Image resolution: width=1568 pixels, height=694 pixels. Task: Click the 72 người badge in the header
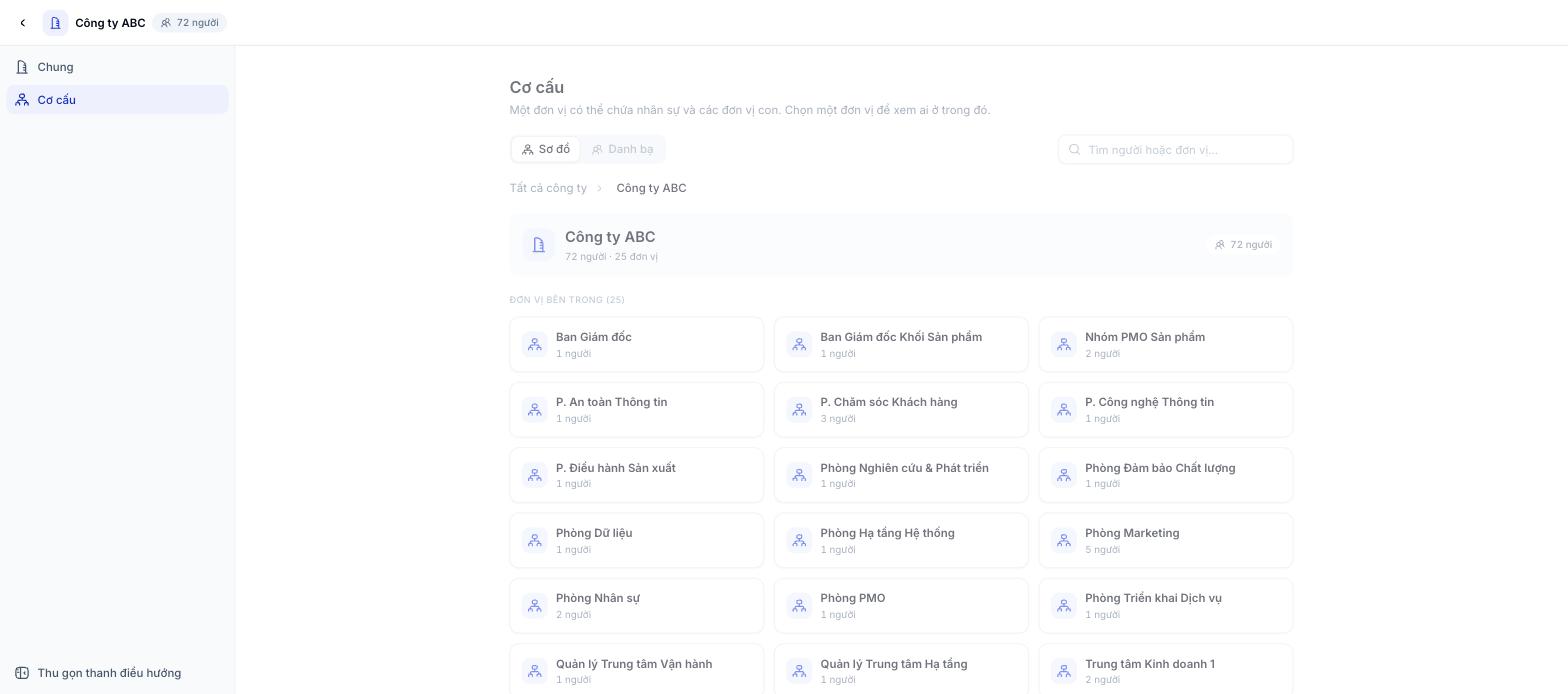[190, 23]
